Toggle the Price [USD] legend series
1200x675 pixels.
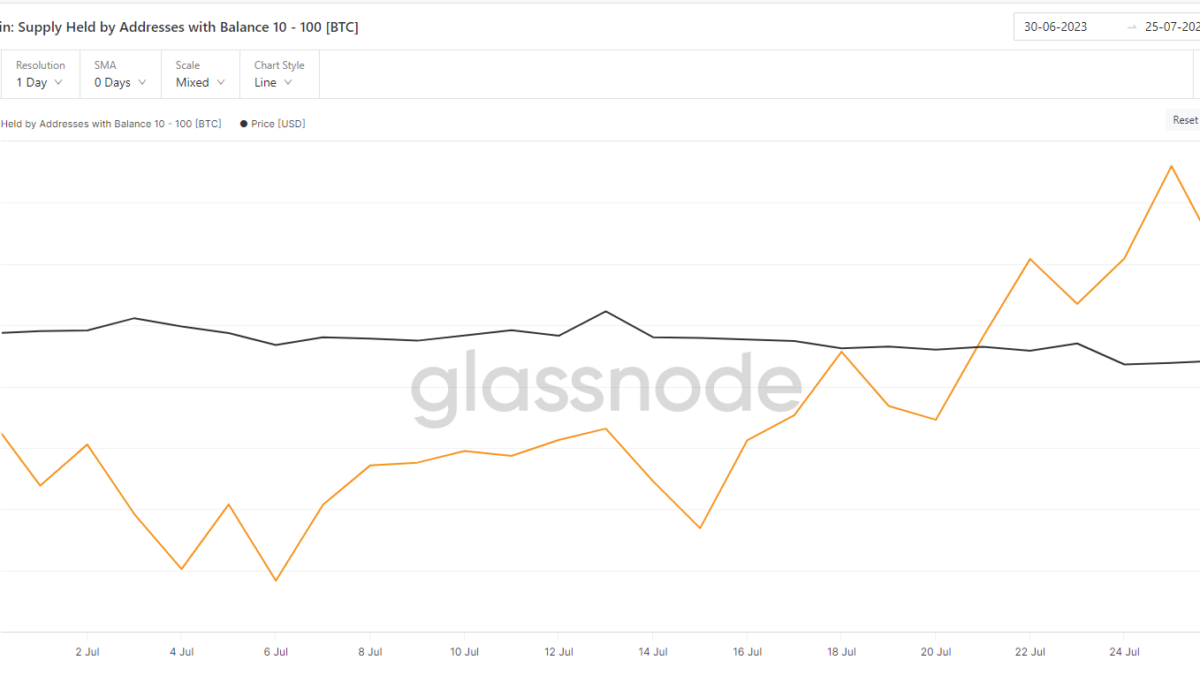pos(273,124)
